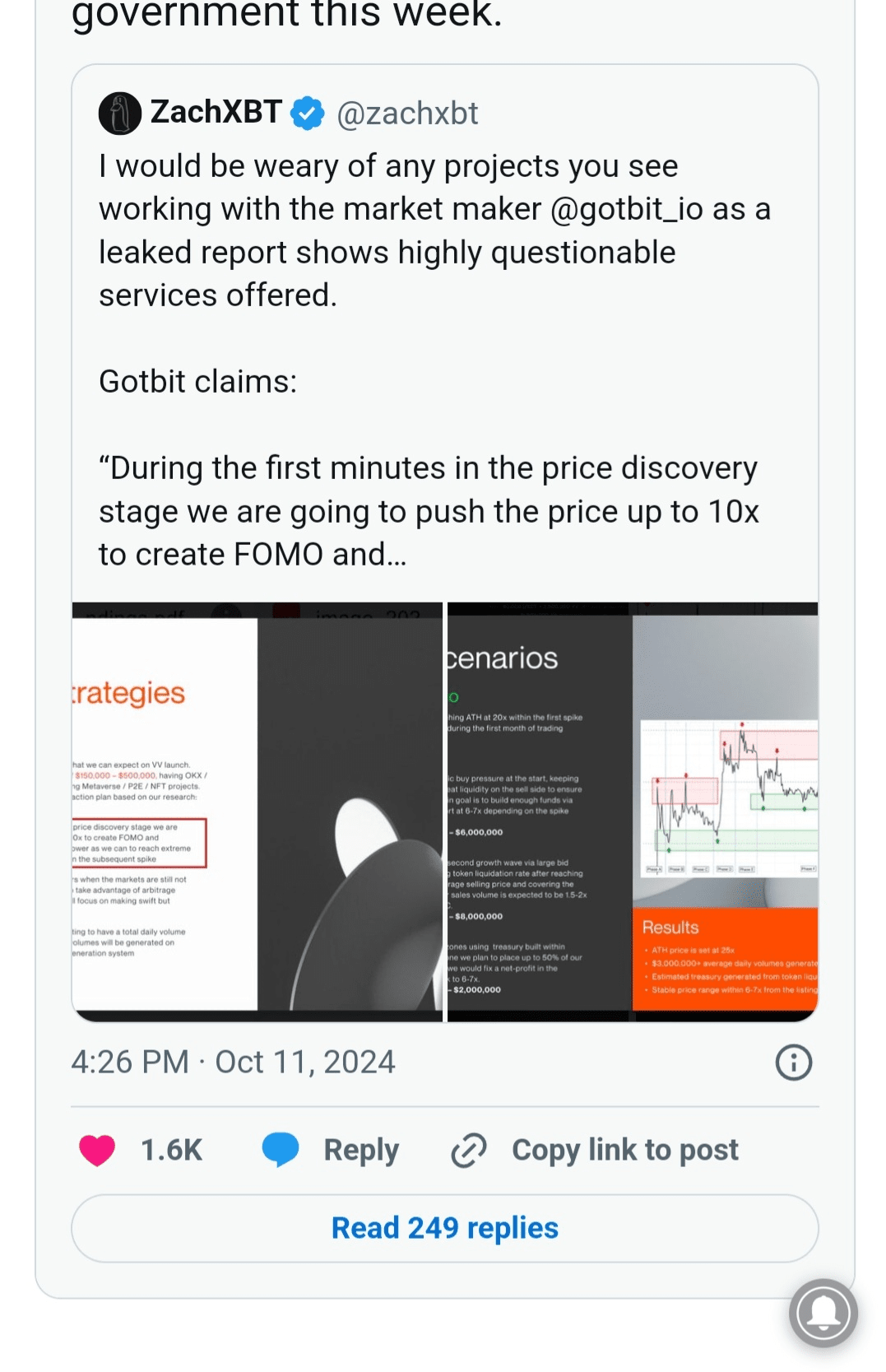Screen dimensions: 886x1372
Task: Click the ZachXBT profile avatar
Action: pos(120,113)
